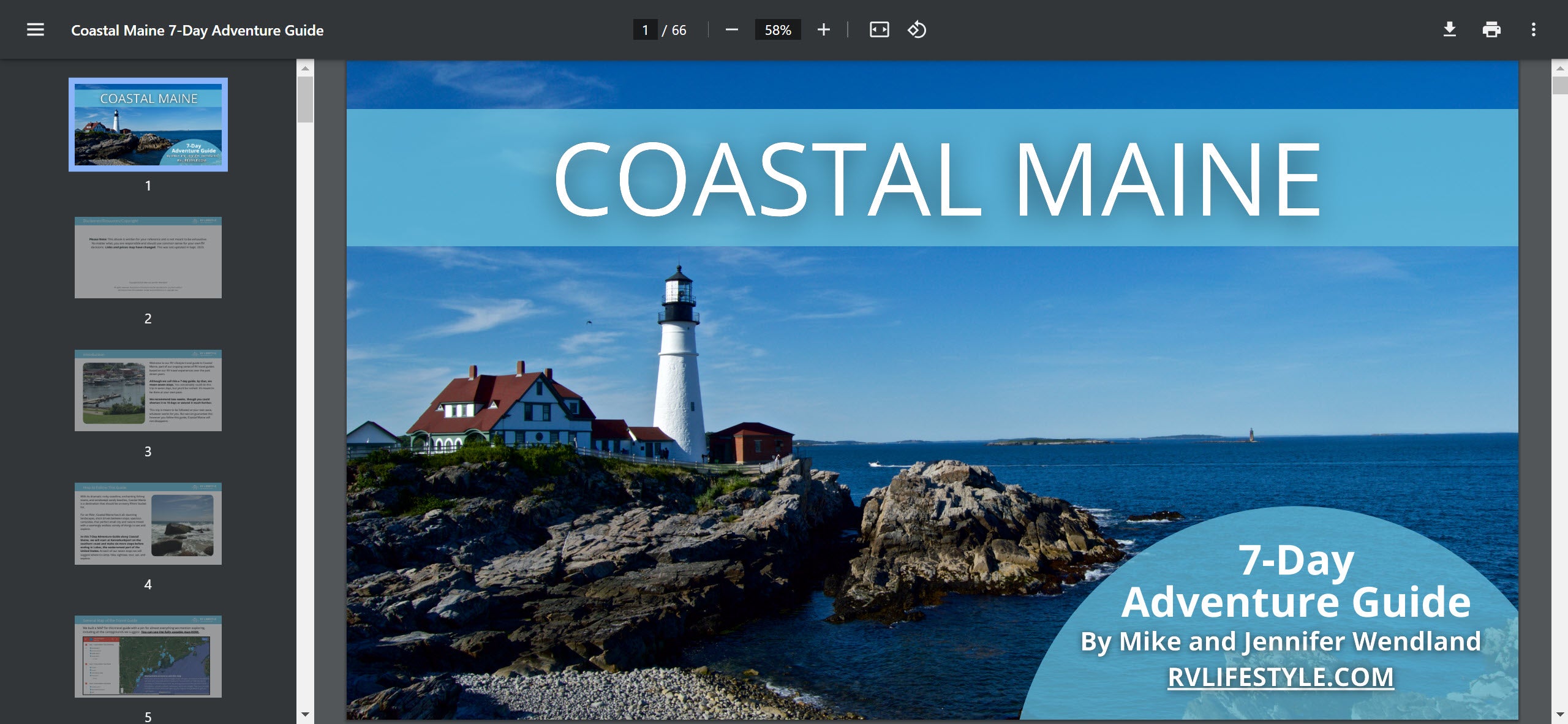
Task: Open the print dialog
Action: [1493, 29]
